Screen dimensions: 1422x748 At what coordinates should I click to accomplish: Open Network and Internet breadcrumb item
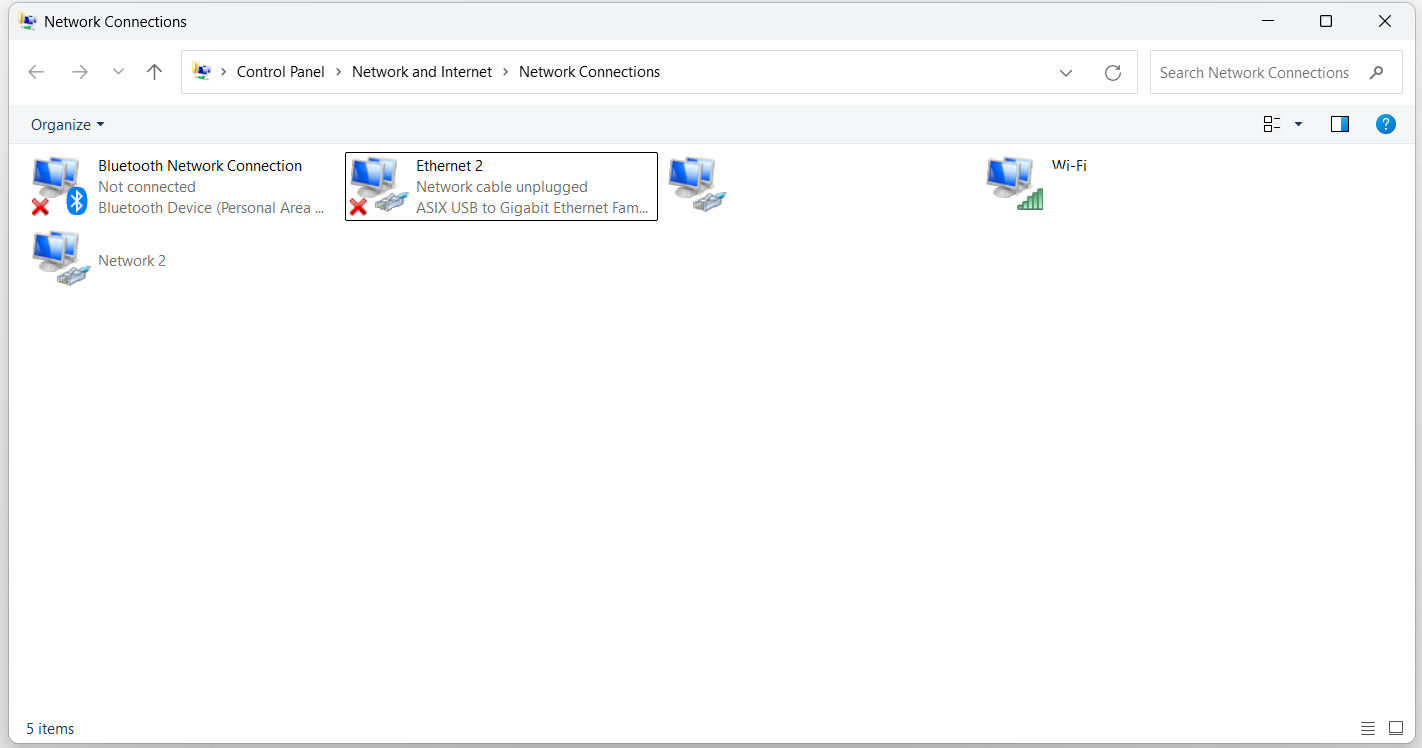[x=421, y=71]
